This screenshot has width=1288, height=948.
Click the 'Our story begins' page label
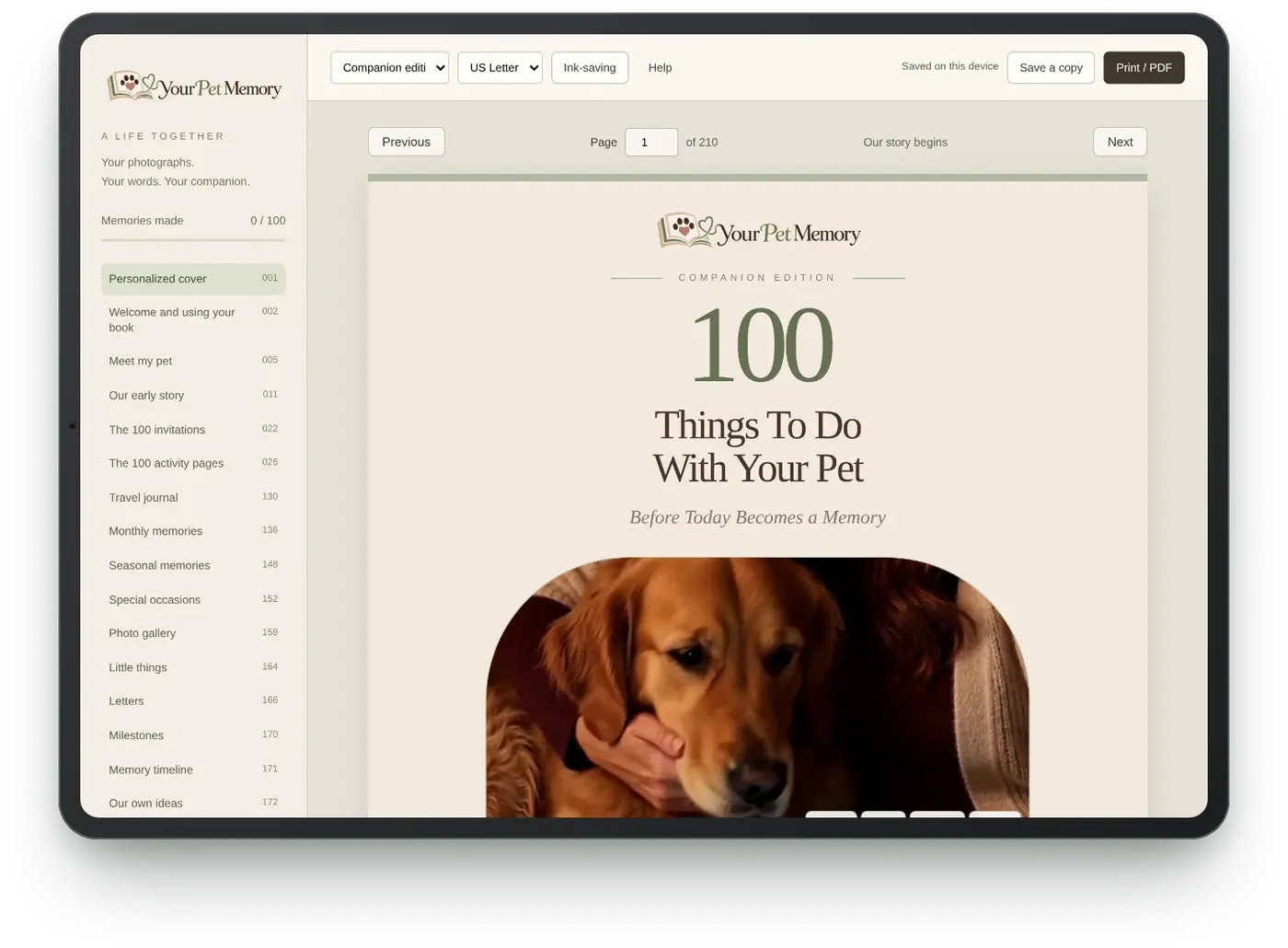905,143
